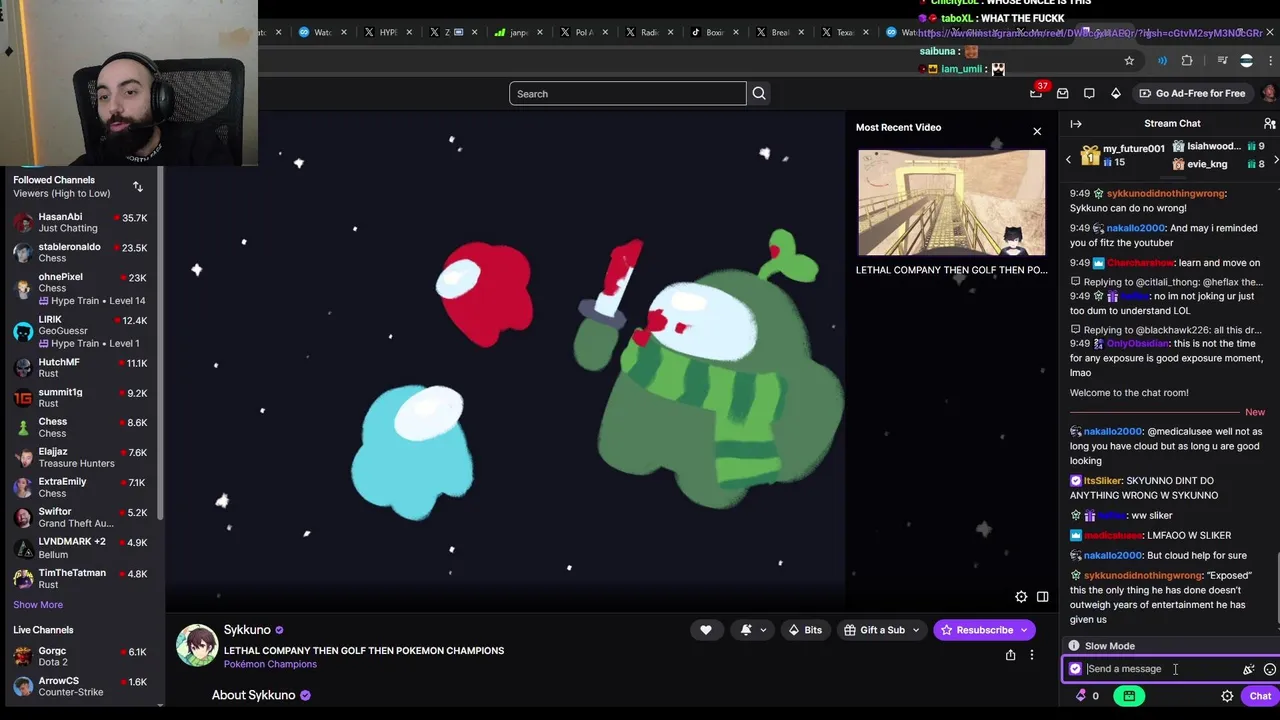Image resolution: width=1280 pixels, height=720 pixels.
Task: Go to next gift leaderboard entry
Action: point(1275,160)
